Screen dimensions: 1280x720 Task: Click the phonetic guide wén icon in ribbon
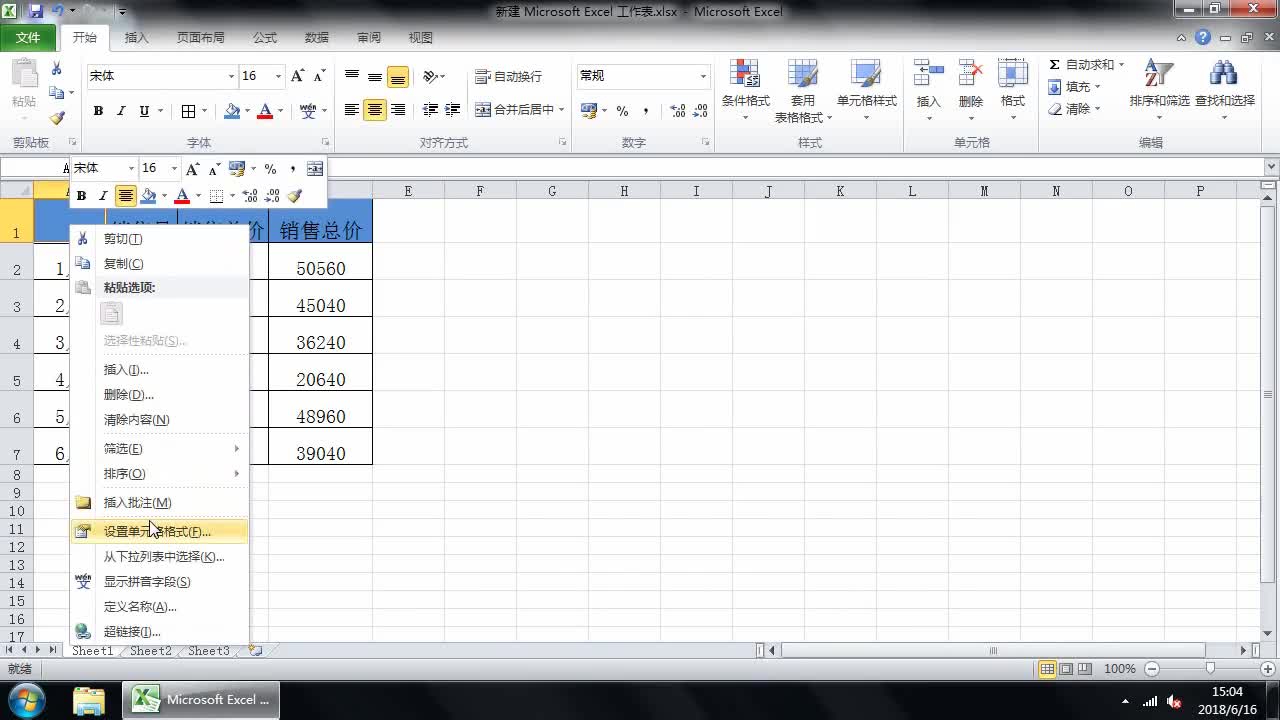coord(308,111)
